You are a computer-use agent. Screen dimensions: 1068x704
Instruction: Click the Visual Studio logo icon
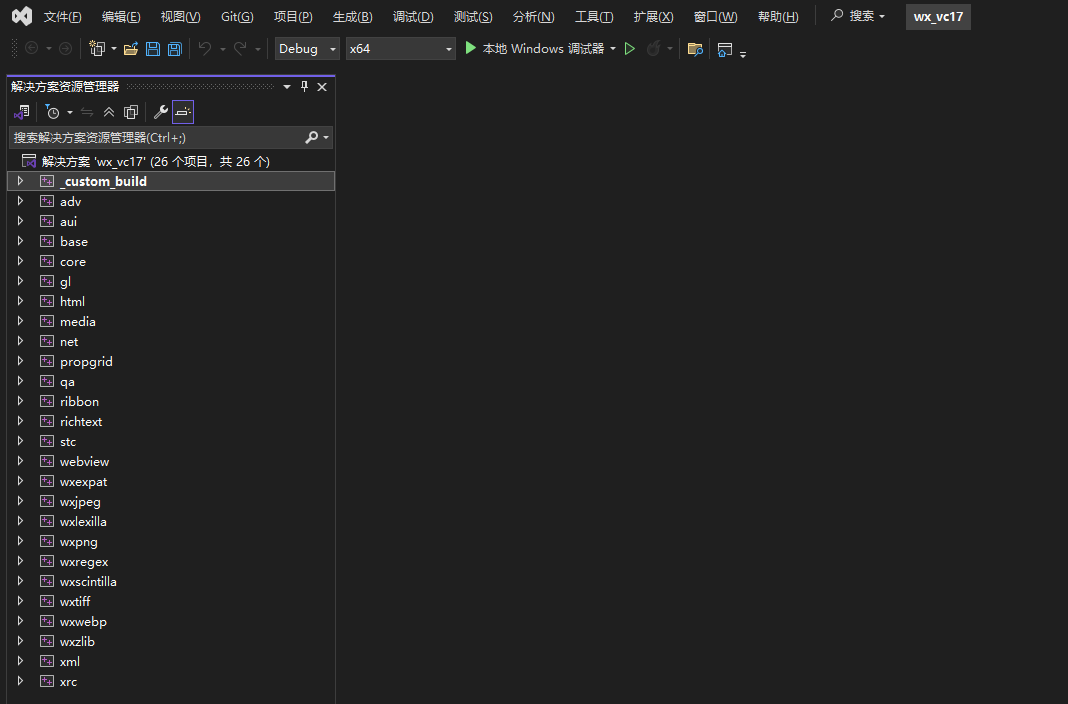pos(22,16)
